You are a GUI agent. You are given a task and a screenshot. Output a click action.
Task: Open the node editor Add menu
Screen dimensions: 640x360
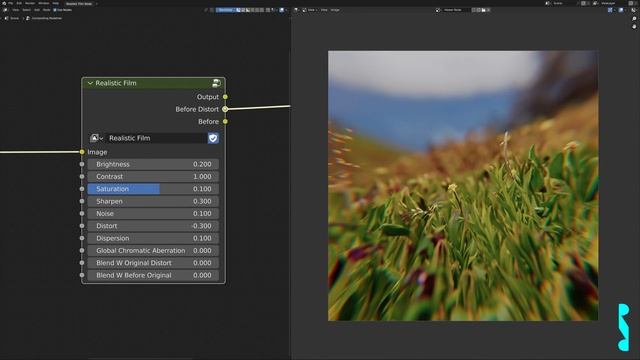37,10
